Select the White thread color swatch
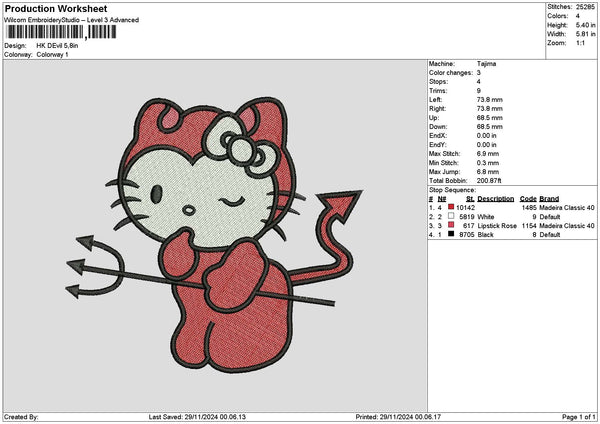 [451, 216]
